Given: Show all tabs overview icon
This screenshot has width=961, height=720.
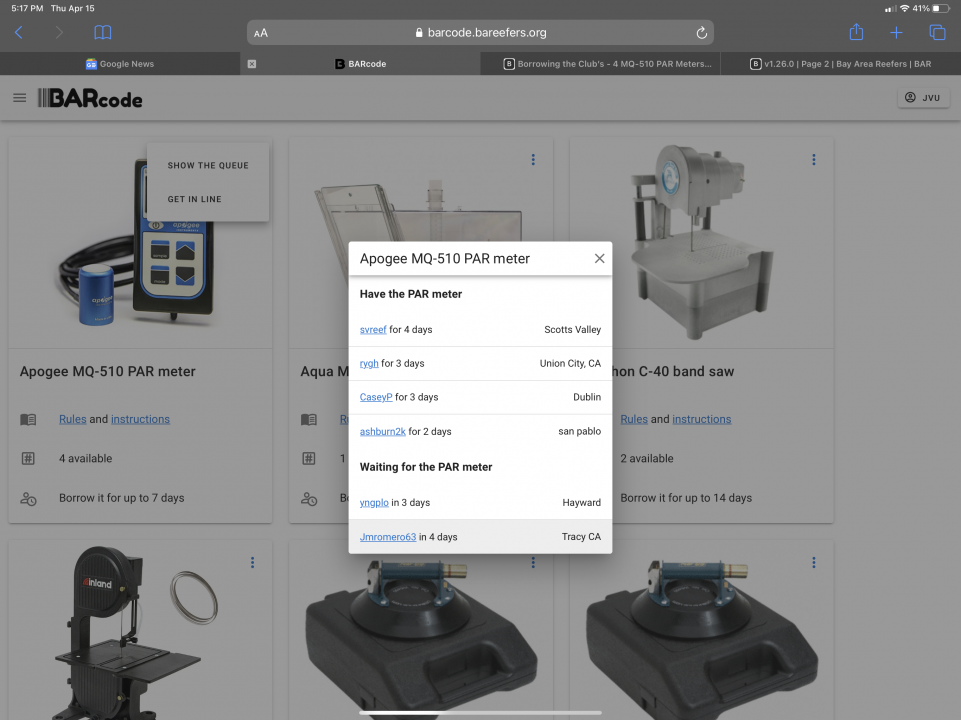Looking at the screenshot, I should 937,33.
